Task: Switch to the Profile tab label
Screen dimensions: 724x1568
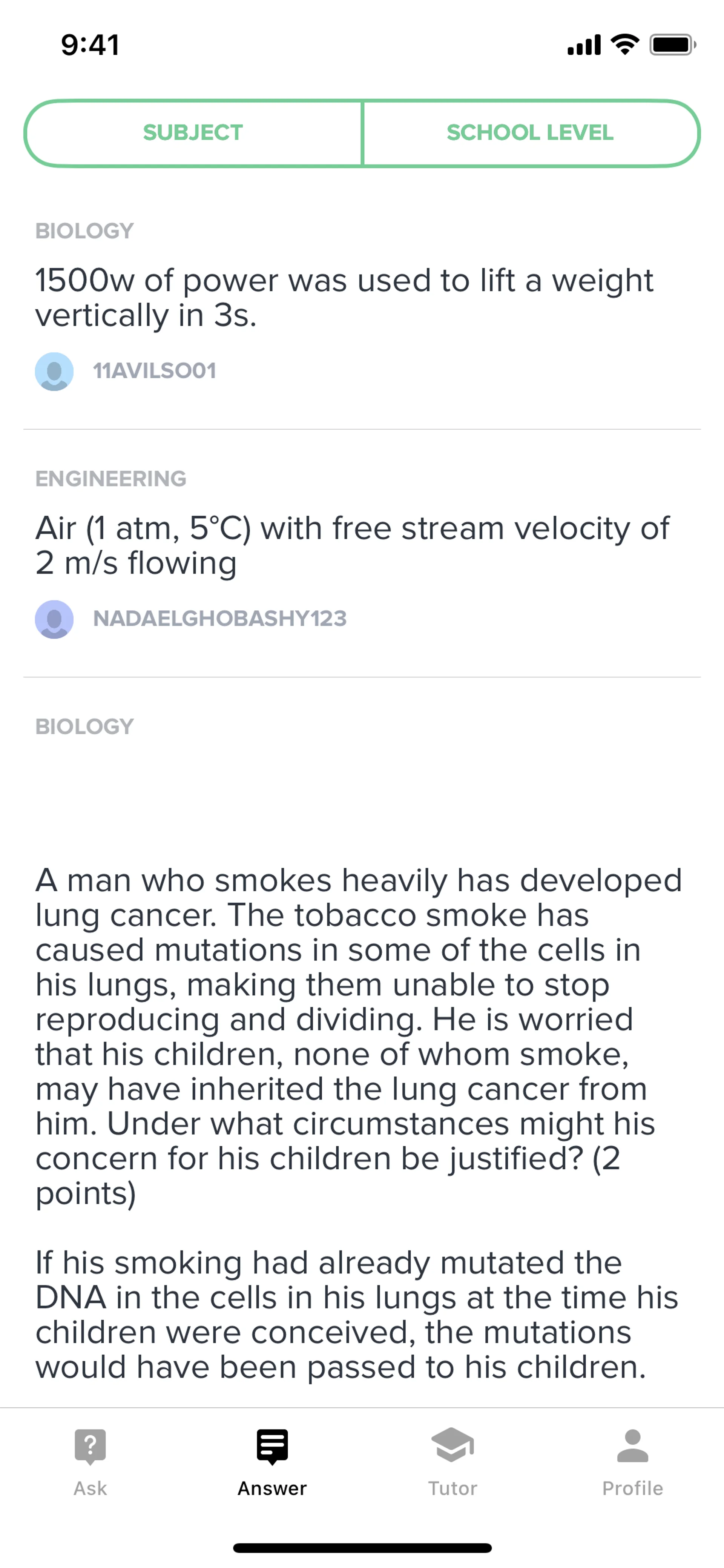Action: click(632, 1488)
